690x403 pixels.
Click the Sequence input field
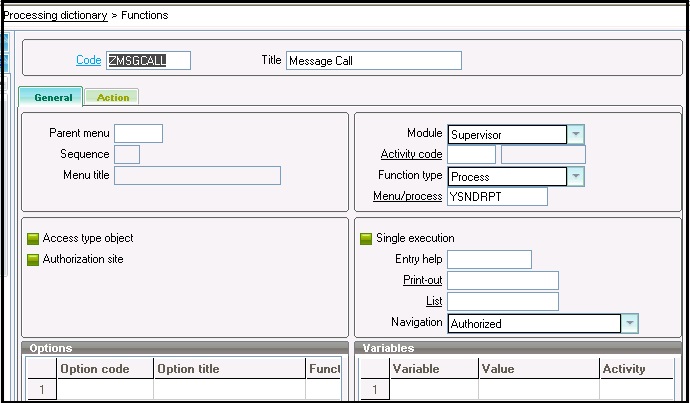click(127, 154)
